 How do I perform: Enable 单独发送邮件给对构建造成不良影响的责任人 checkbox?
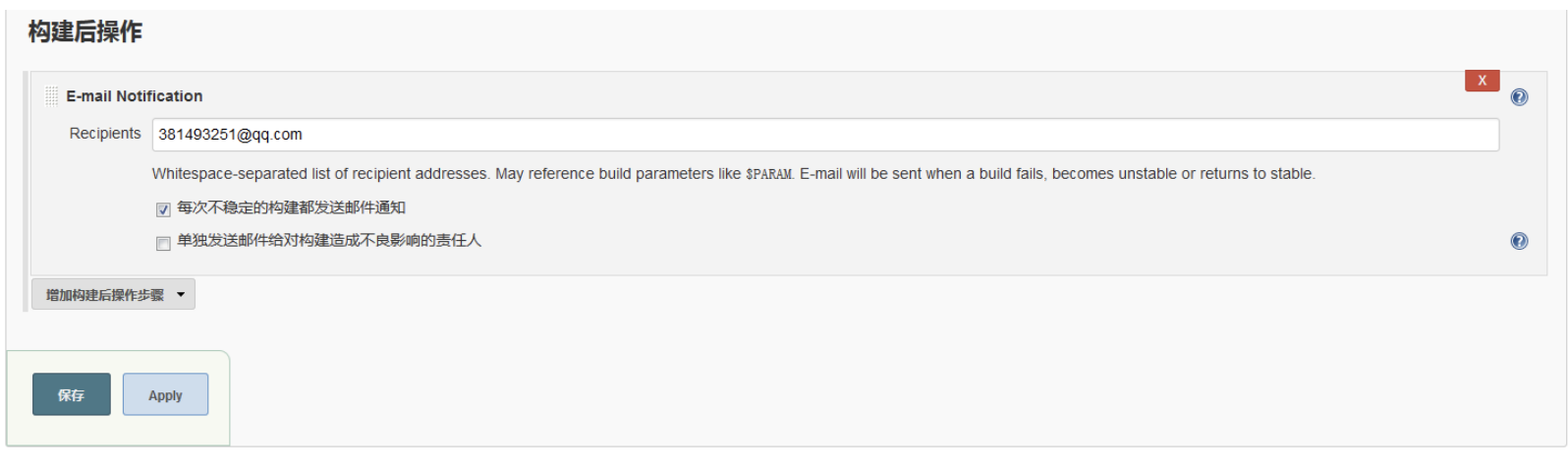pos(163,243)
